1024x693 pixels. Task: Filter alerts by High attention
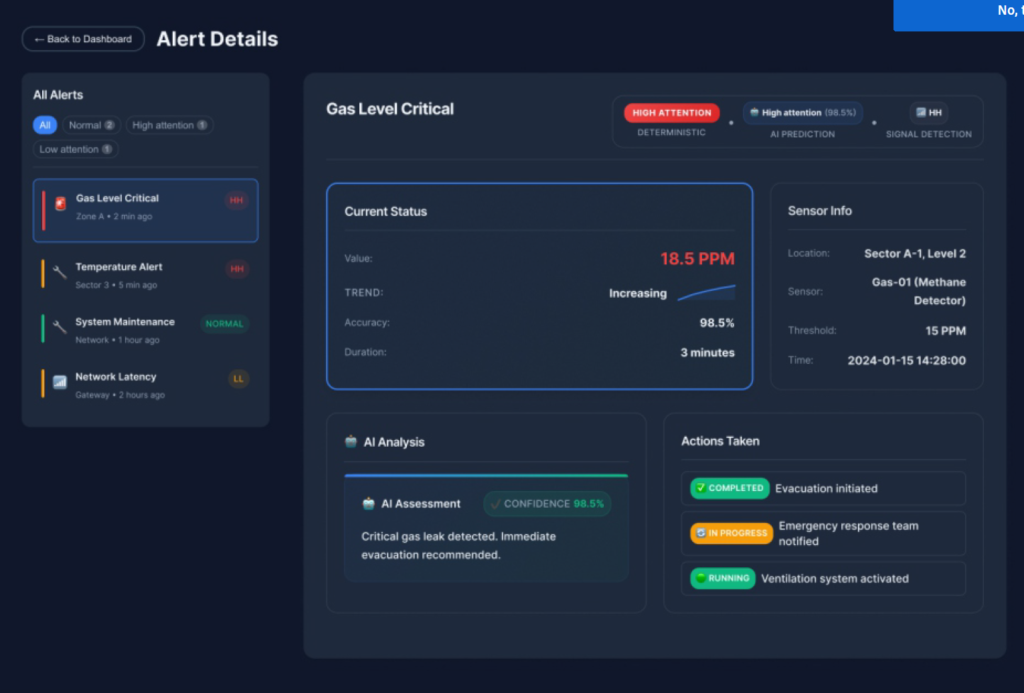[169, 125]
